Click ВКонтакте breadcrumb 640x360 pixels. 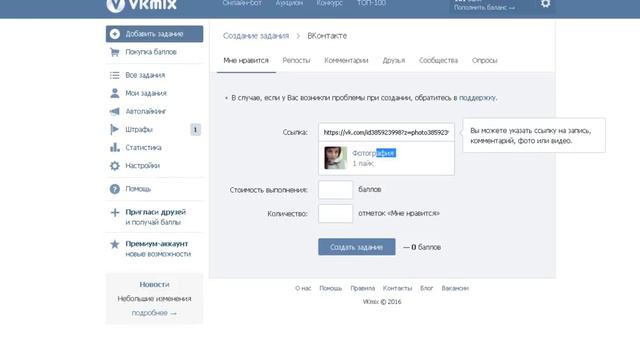click(x=327, y=36)
